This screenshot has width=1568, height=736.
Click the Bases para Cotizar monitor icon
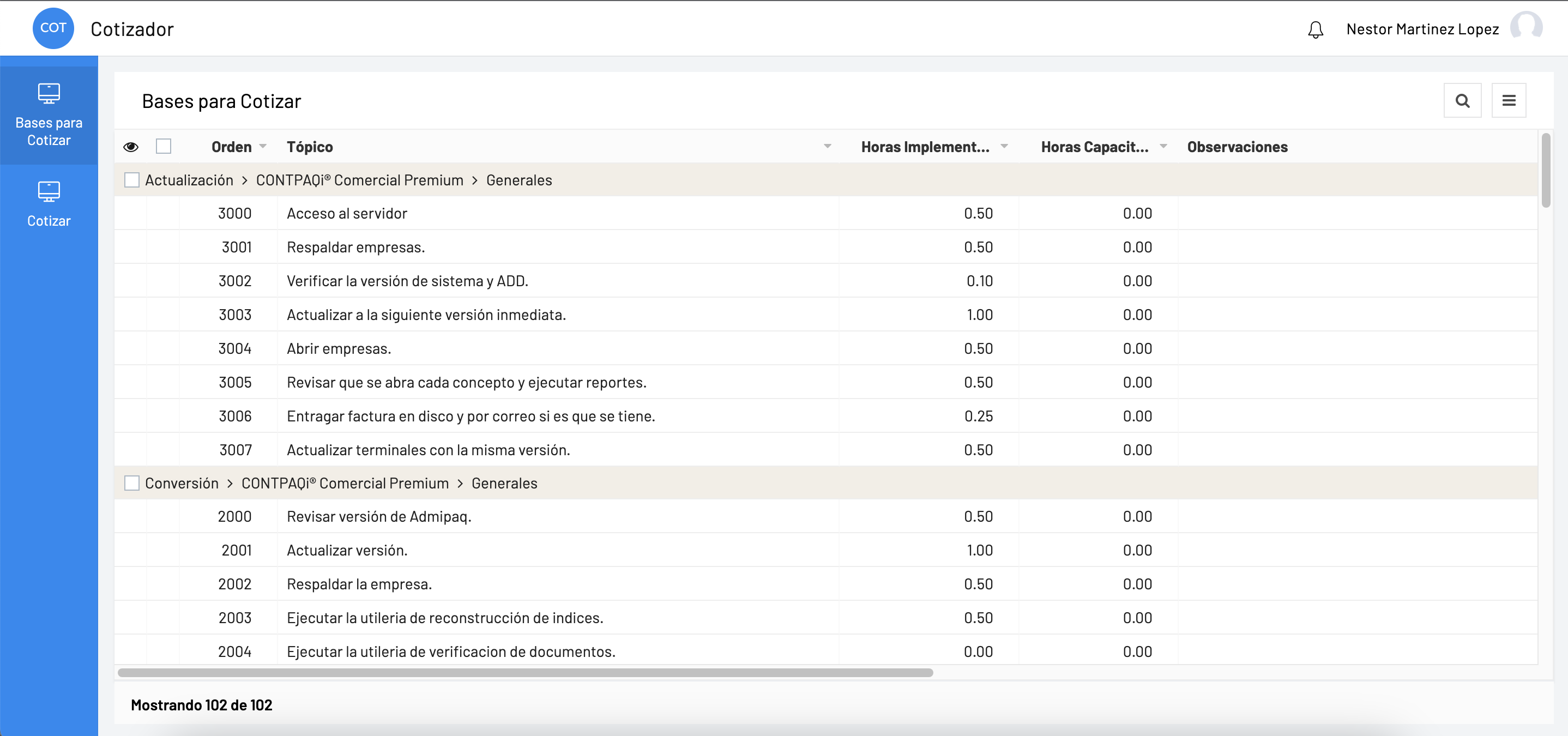tap(49, 93)
